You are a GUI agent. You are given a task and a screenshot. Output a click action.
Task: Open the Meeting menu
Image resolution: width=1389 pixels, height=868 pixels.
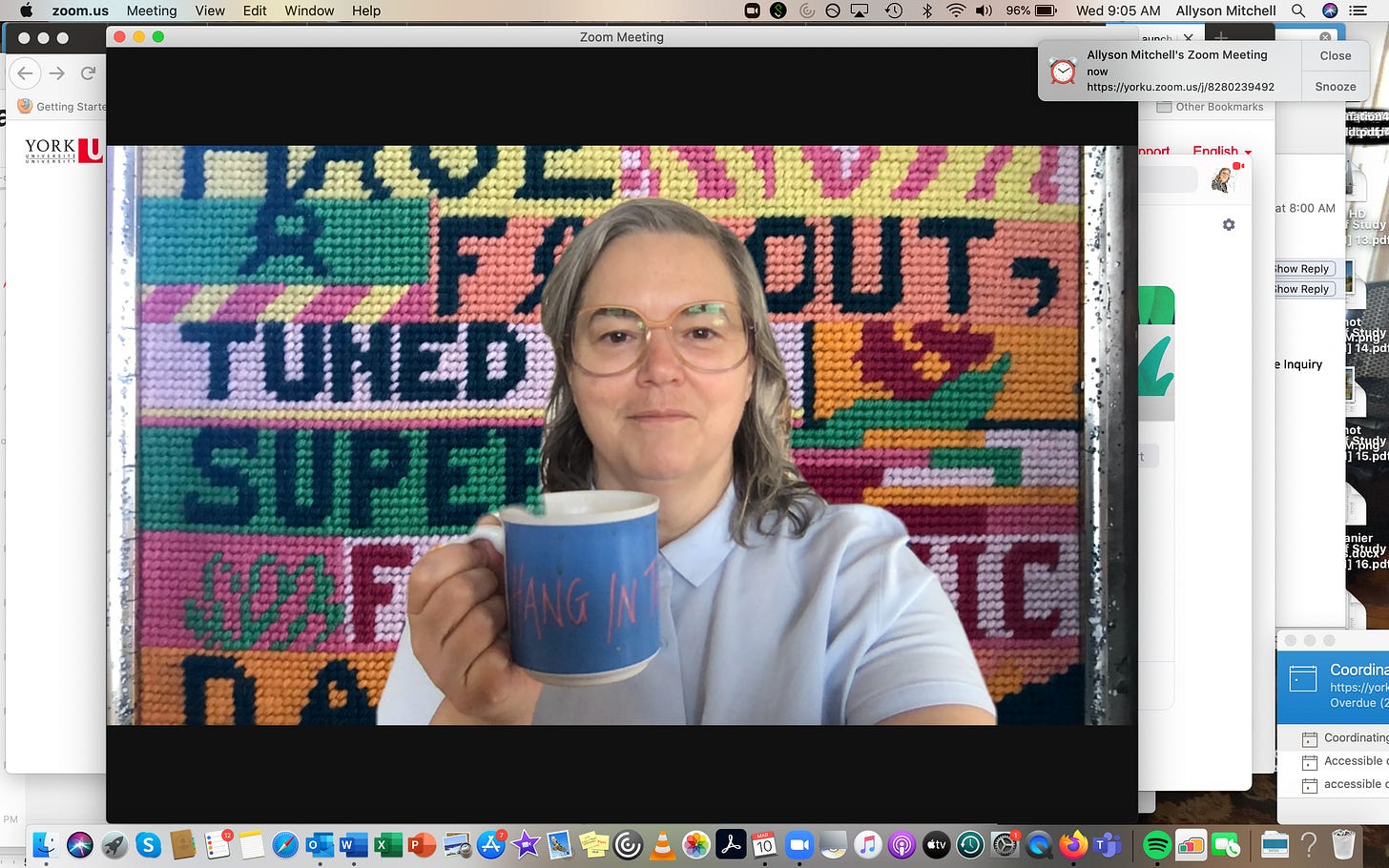pyautogui.click(x=152, y=10)
